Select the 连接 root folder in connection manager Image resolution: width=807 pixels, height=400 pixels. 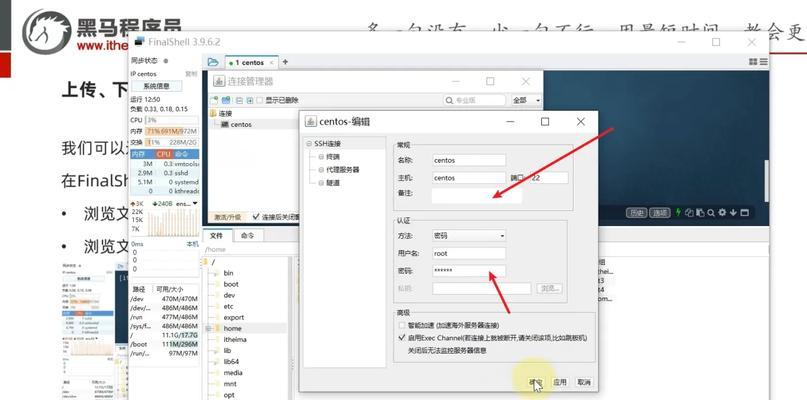(x=225, y=113)
